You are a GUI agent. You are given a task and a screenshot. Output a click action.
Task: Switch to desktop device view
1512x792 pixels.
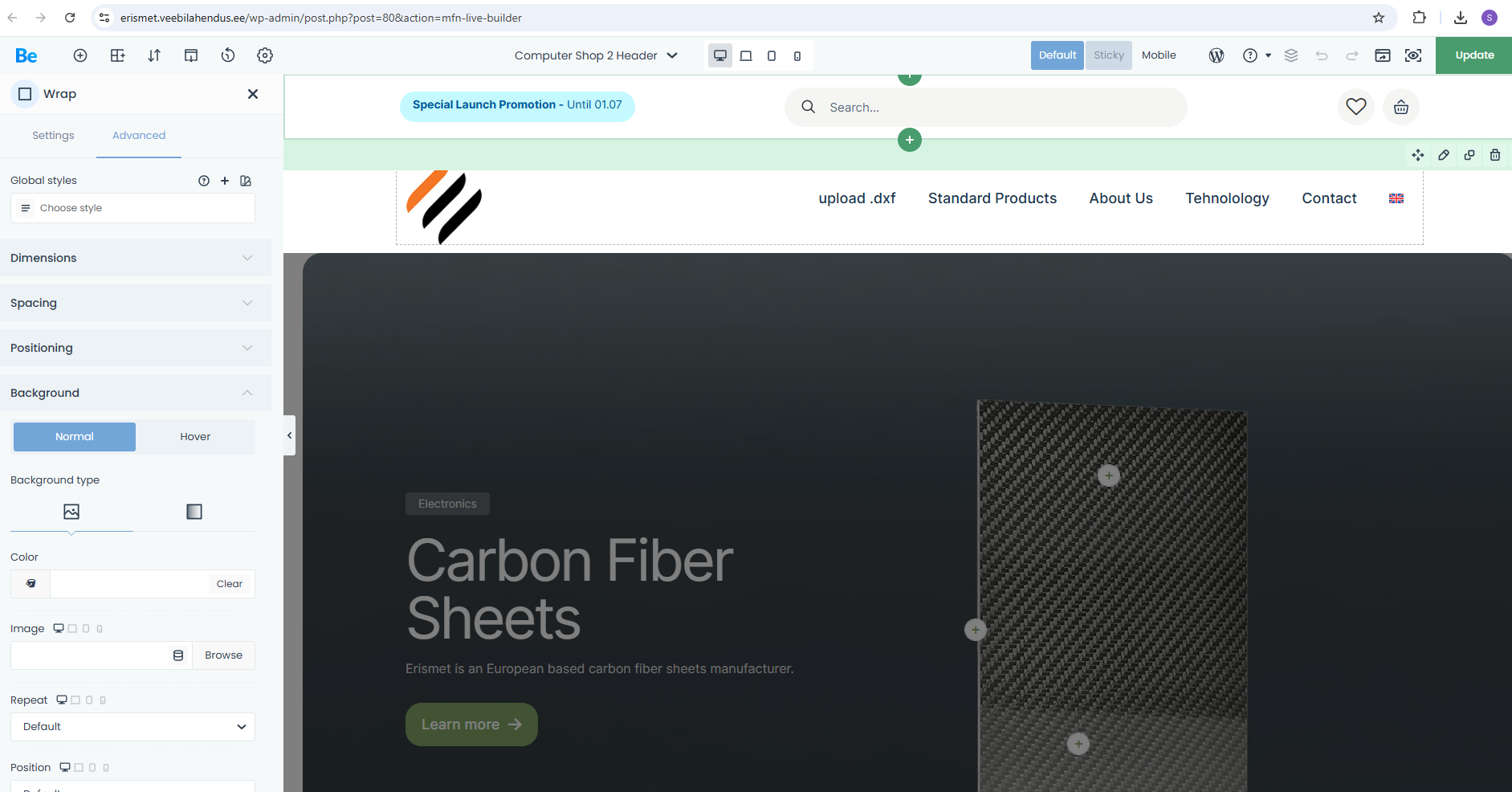(720, 55)
